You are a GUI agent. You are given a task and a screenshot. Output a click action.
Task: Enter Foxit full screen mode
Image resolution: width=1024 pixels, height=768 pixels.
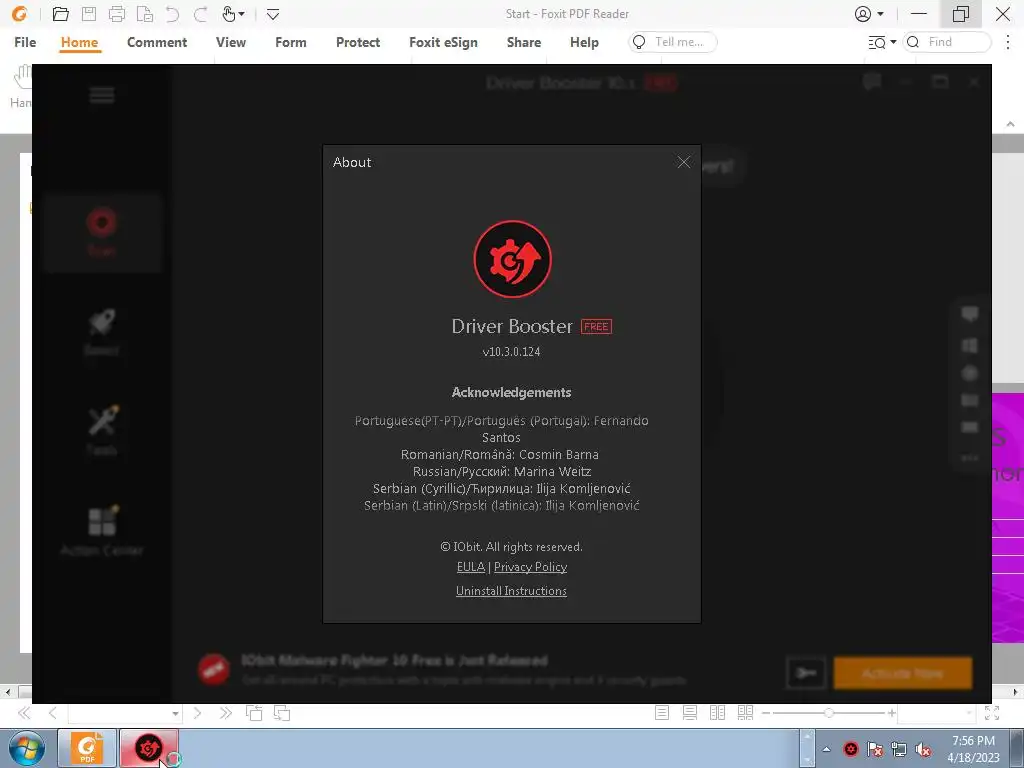pyautogui.click(x=992, y=713)
